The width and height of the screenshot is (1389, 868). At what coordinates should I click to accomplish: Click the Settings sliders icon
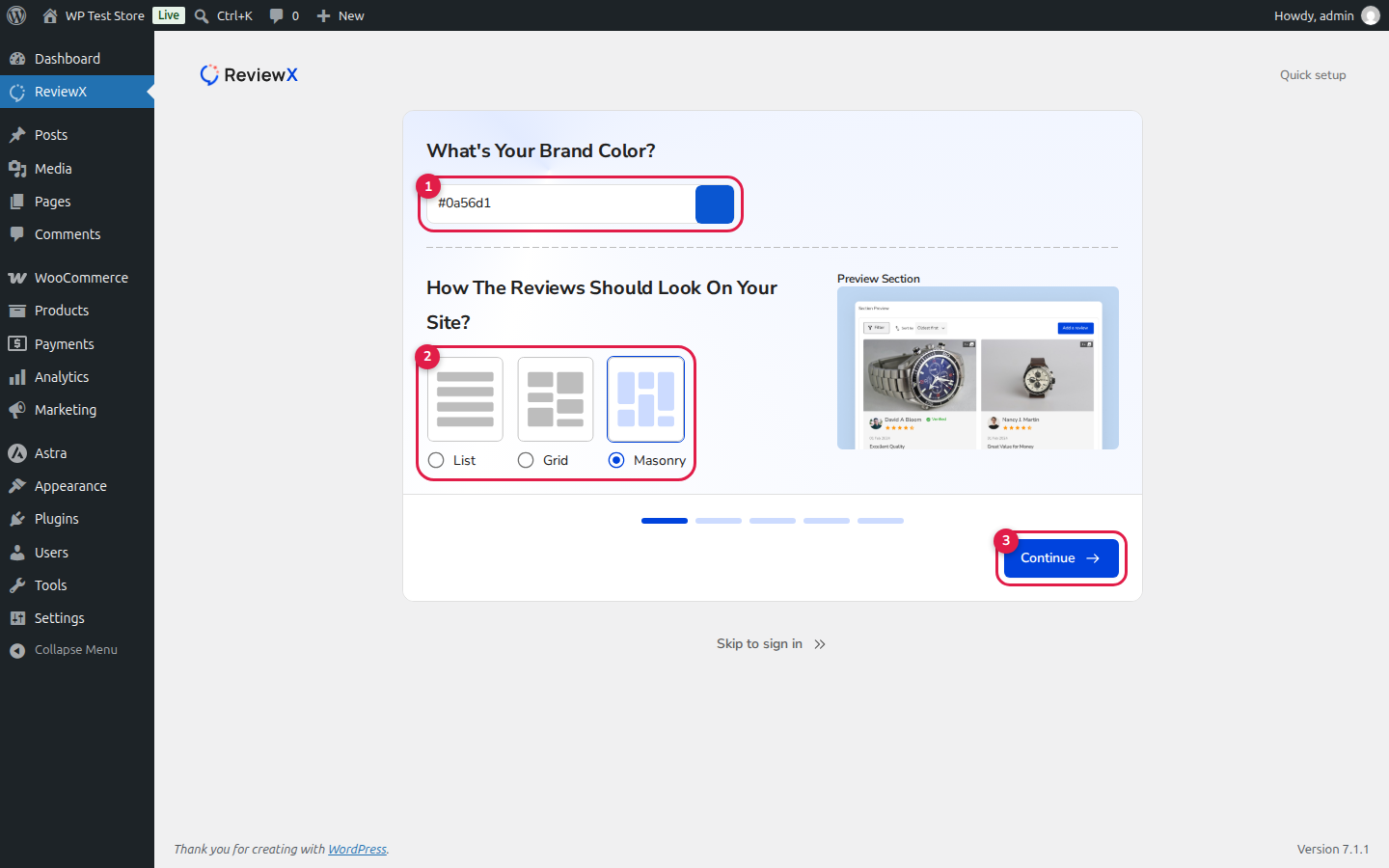[17, 618]
